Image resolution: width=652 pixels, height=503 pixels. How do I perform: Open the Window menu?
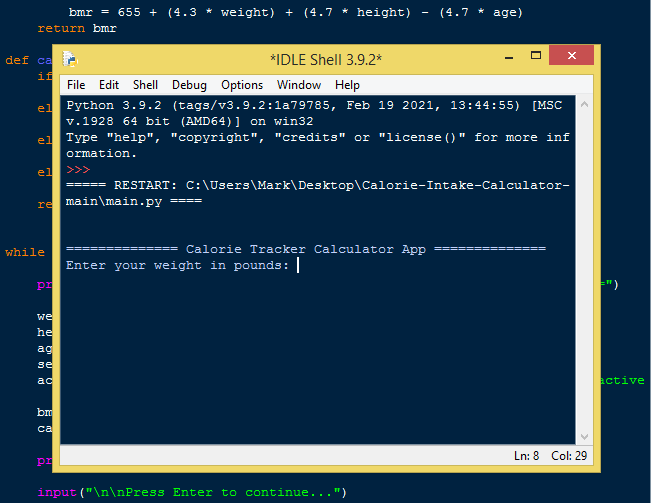tap(299, 85)
